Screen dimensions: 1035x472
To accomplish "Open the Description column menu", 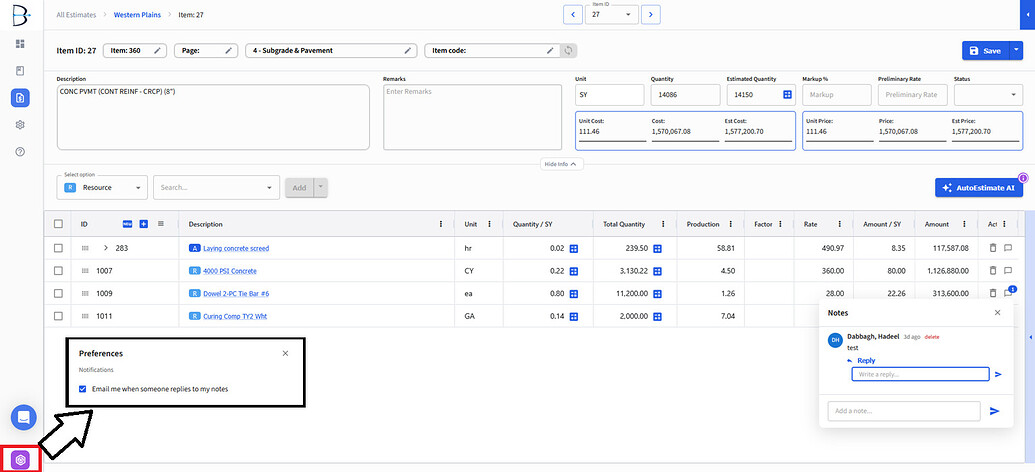I will click(x=441, y=224).
